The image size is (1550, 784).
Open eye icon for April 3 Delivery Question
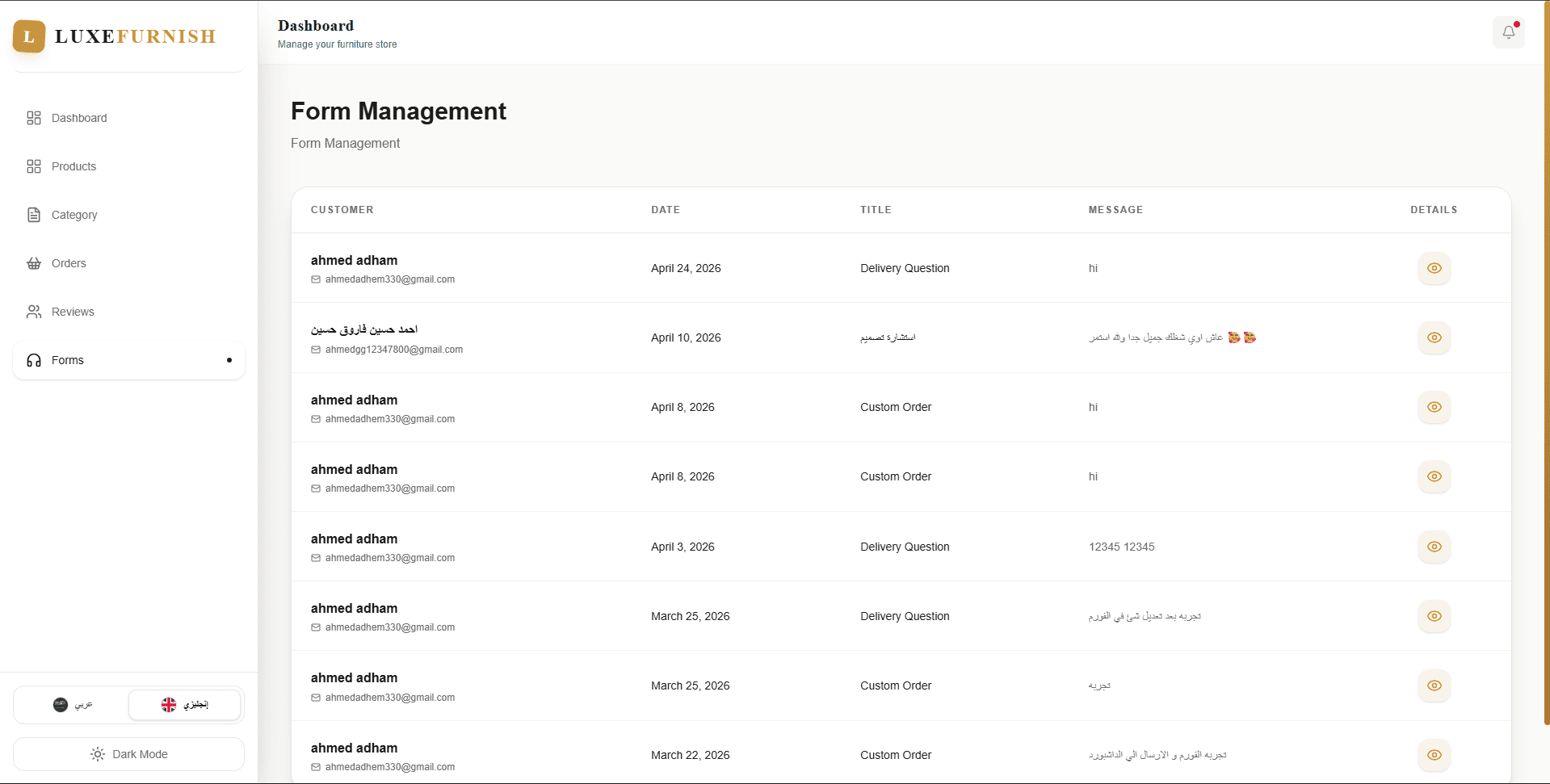[x=1434, y=547]
